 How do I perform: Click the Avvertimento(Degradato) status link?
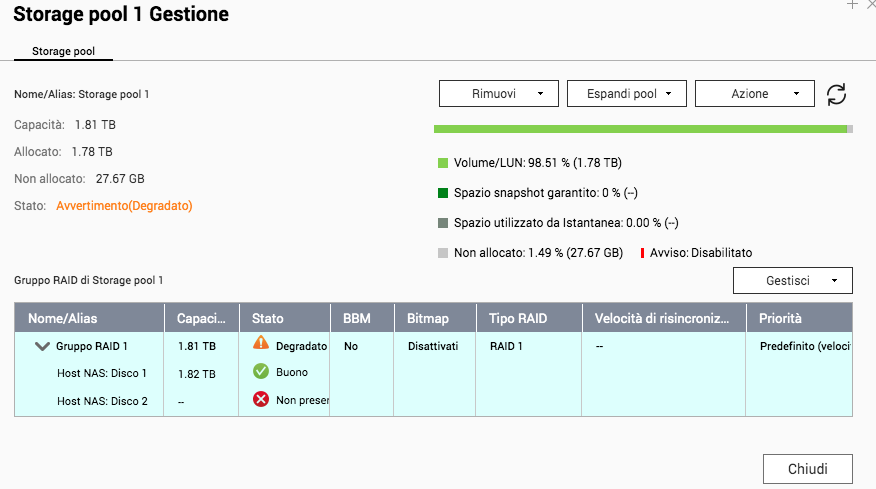(x=124, y=206)
